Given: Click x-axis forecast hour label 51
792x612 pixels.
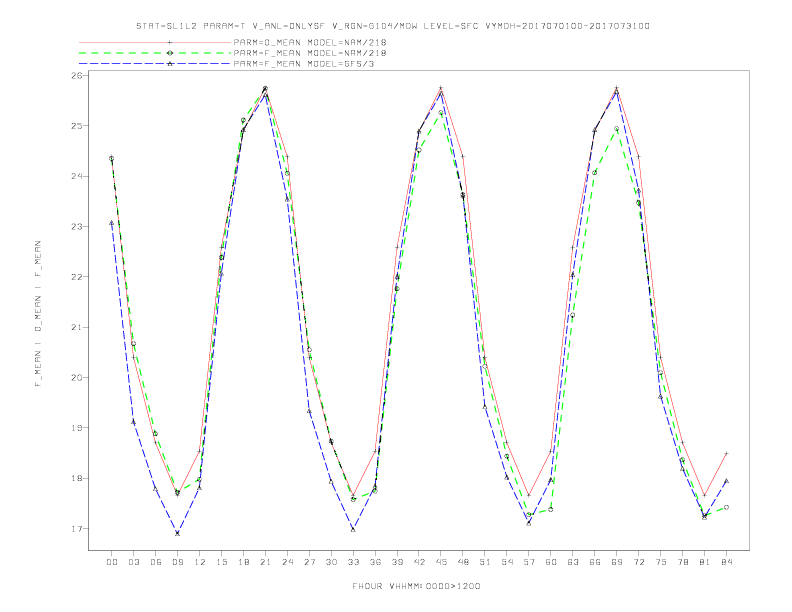Looking at the screenshot, I should [x=485, y=562].
